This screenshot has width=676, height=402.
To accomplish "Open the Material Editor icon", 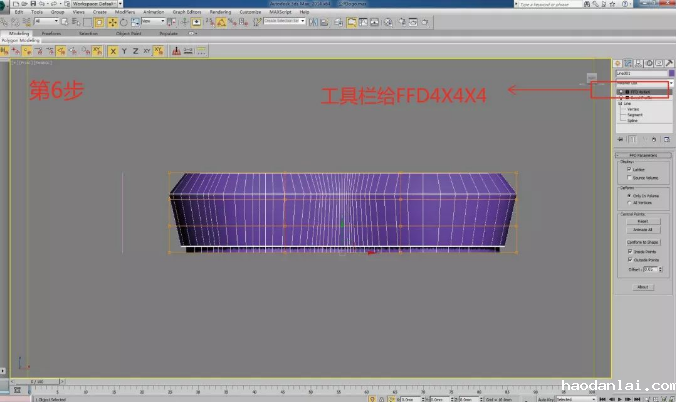I will coord(388,22).
